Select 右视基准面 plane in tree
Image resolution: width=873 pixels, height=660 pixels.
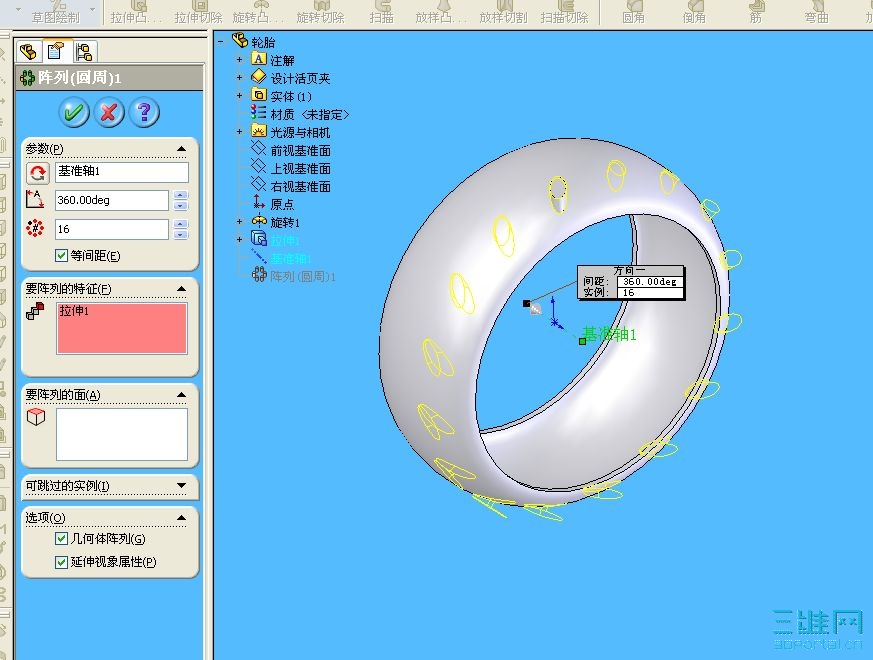click(301, 187)
